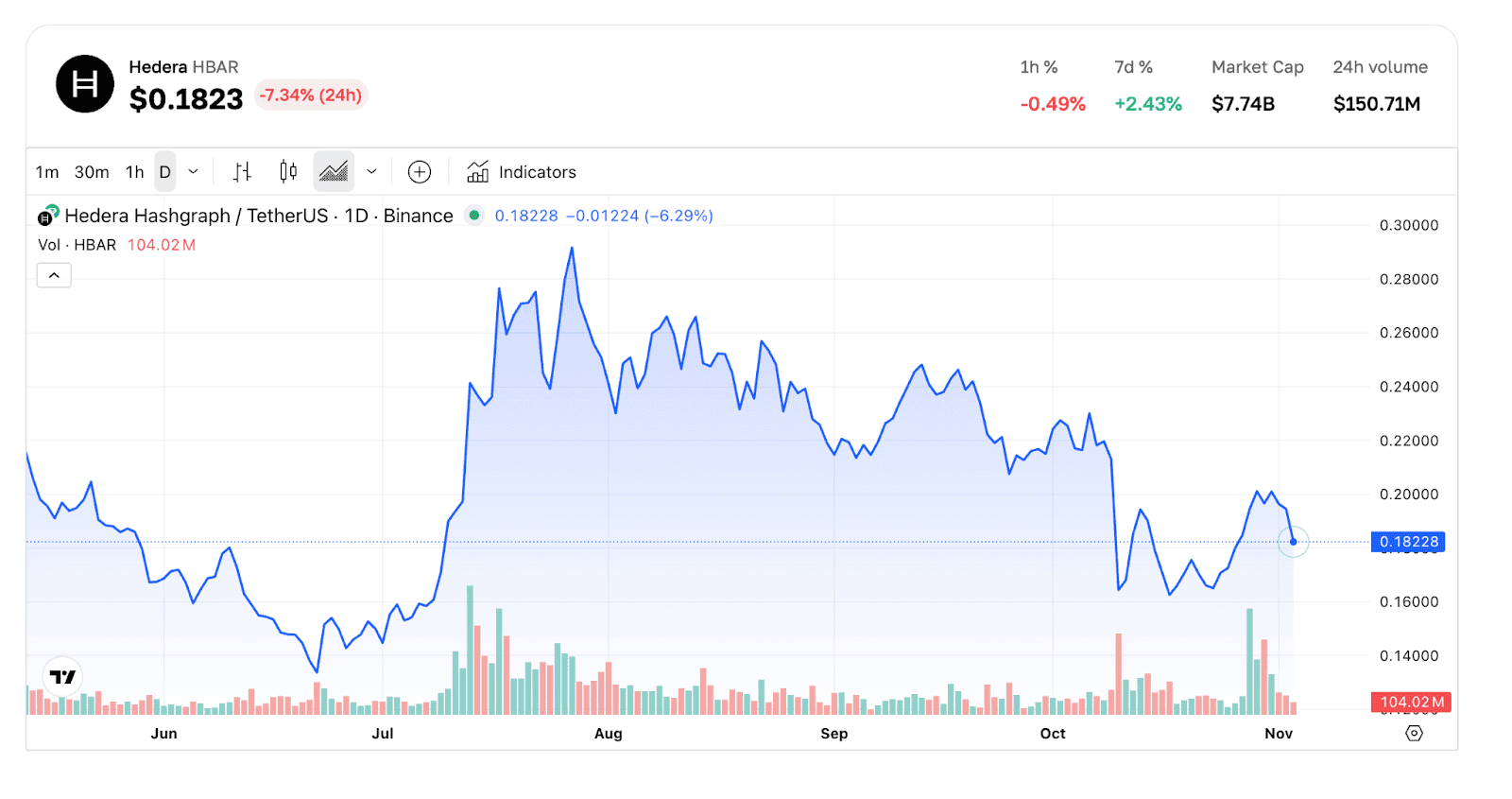Screen dimensions: 1512x799
Task: Select the area chart style icon
Action: [x=334, y=171]
